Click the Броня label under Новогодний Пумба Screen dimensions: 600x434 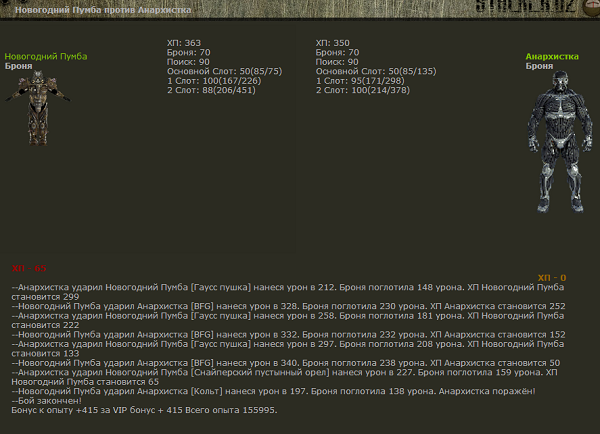[18, 66]
